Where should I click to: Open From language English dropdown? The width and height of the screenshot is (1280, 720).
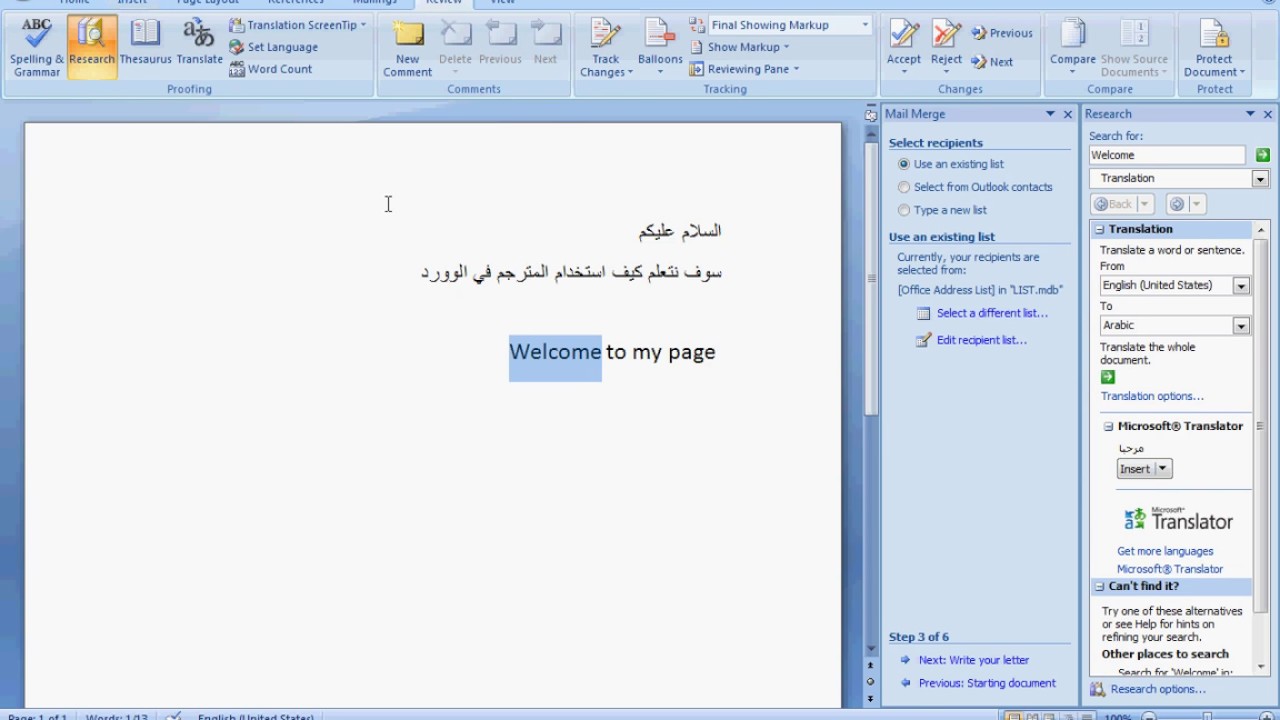1241,286
